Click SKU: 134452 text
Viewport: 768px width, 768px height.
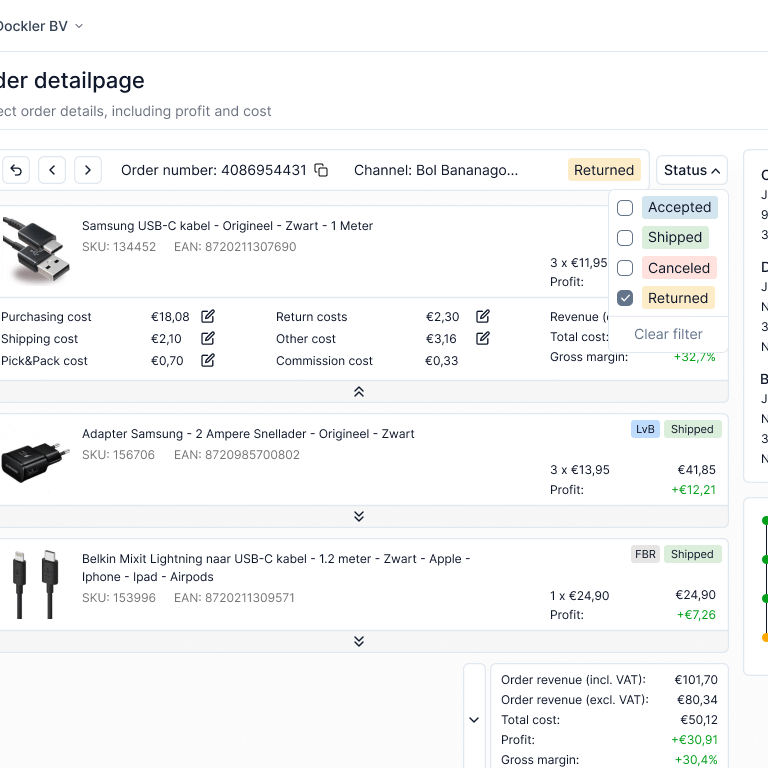[x=119, y=247]
